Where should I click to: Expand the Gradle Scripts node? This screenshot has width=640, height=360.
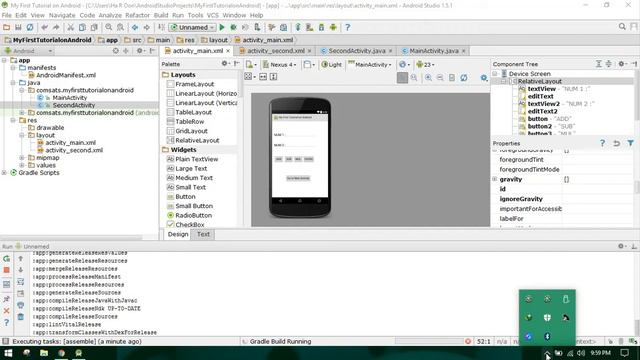[x=4, y=173]
